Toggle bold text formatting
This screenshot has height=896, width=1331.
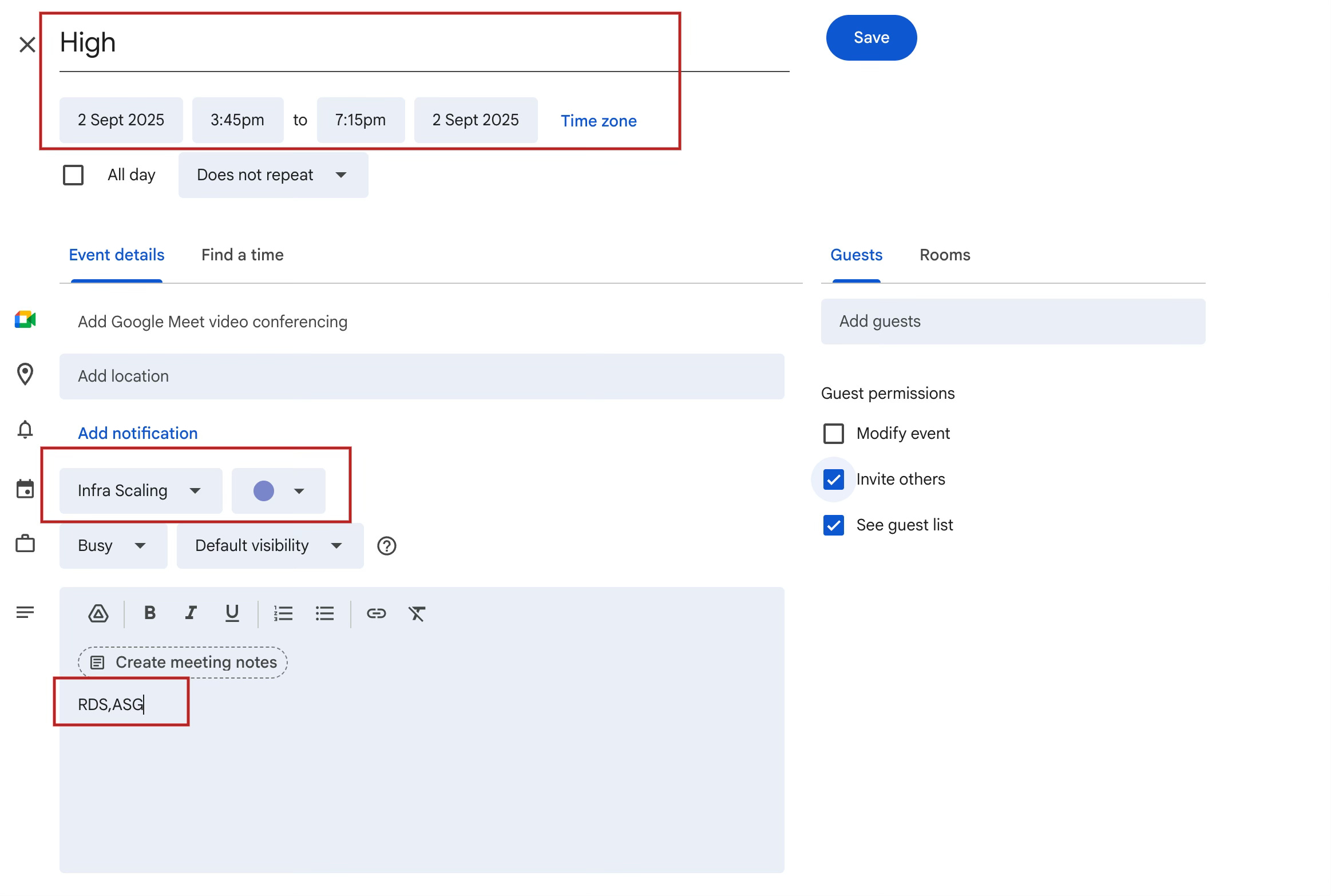tap(150, 613)
